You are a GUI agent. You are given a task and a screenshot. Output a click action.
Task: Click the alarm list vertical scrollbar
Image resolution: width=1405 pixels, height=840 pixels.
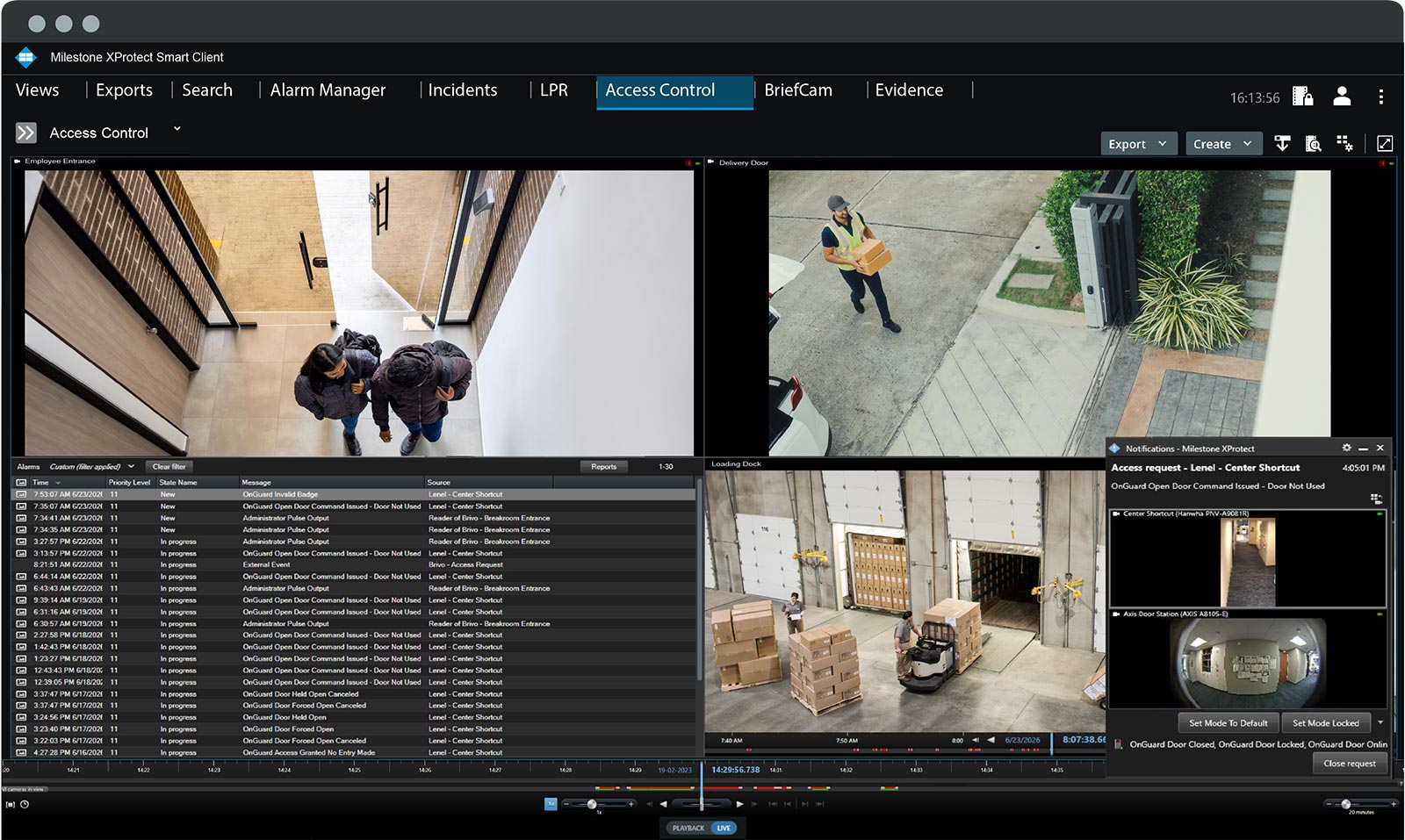pyautogui.click(x=699, y=579)
